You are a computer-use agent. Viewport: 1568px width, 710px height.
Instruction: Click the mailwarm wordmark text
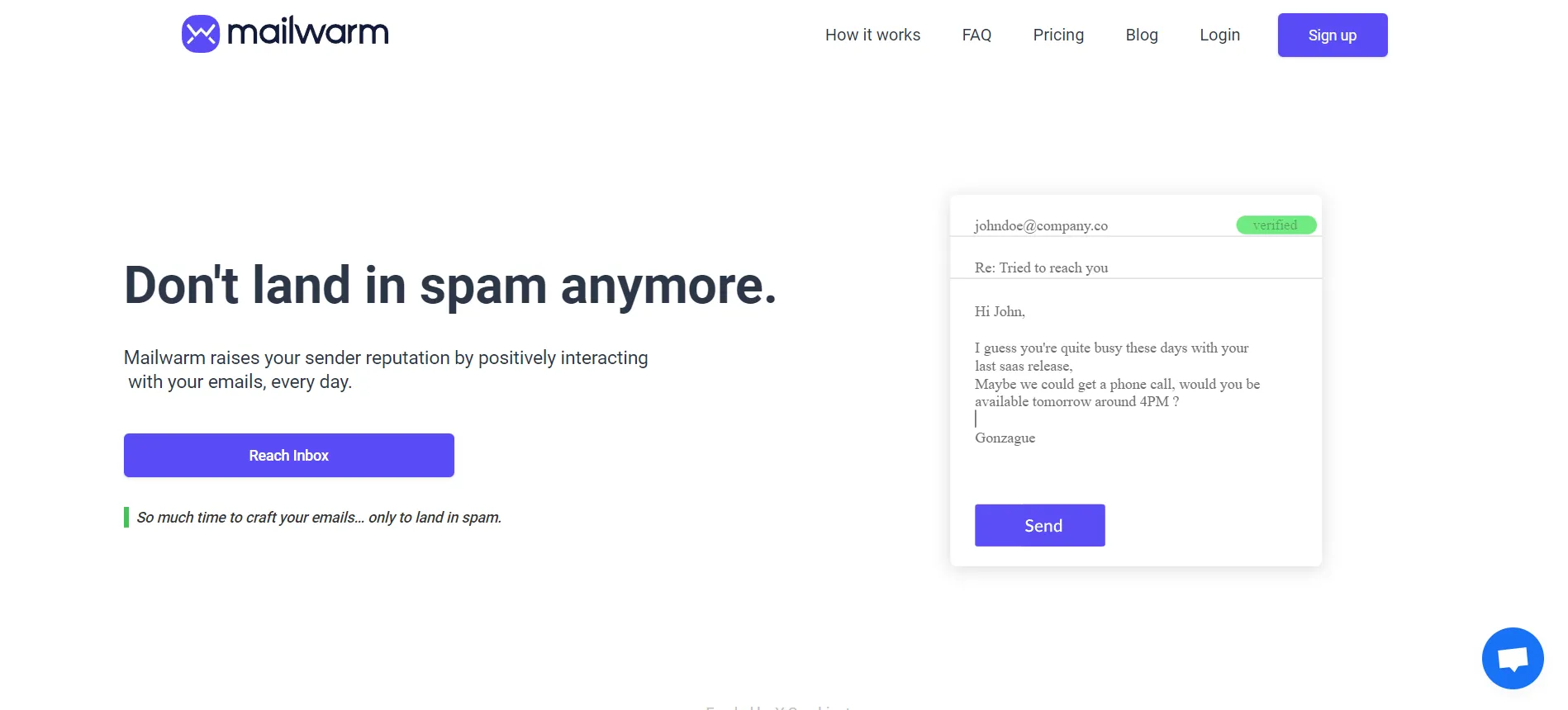(307, 33)
